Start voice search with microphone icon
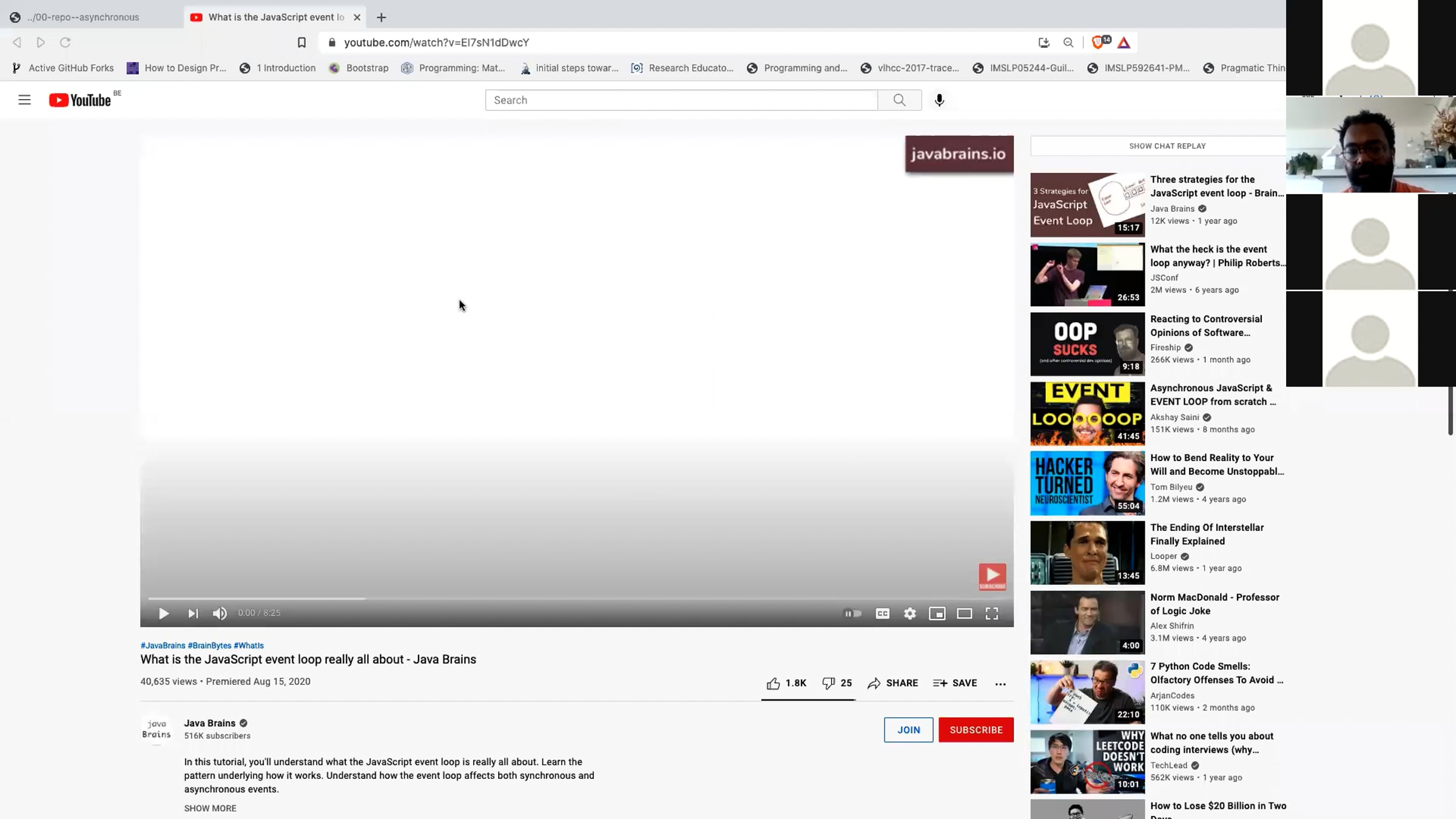Screen dimensions: 1456x819 click(939, 100)
